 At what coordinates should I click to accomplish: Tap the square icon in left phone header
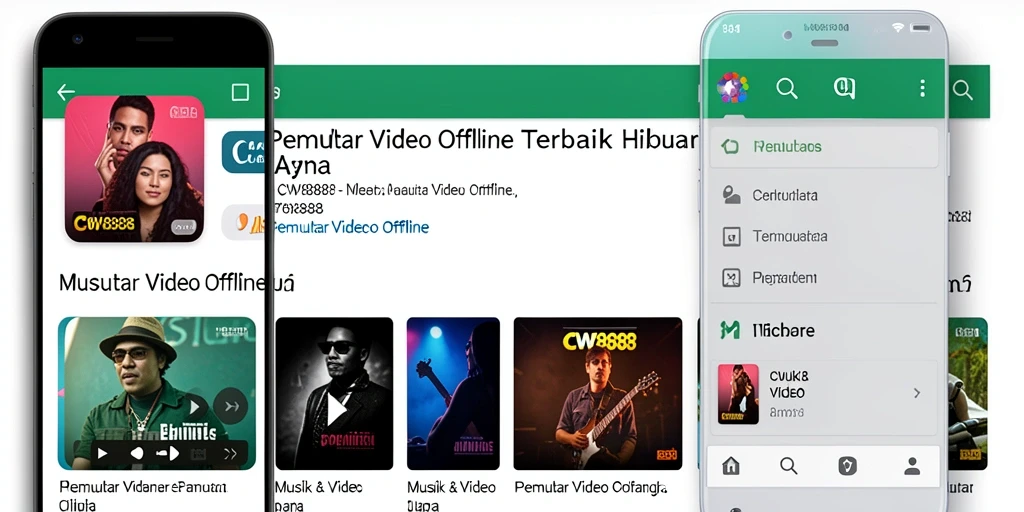(x=240, y=92)
